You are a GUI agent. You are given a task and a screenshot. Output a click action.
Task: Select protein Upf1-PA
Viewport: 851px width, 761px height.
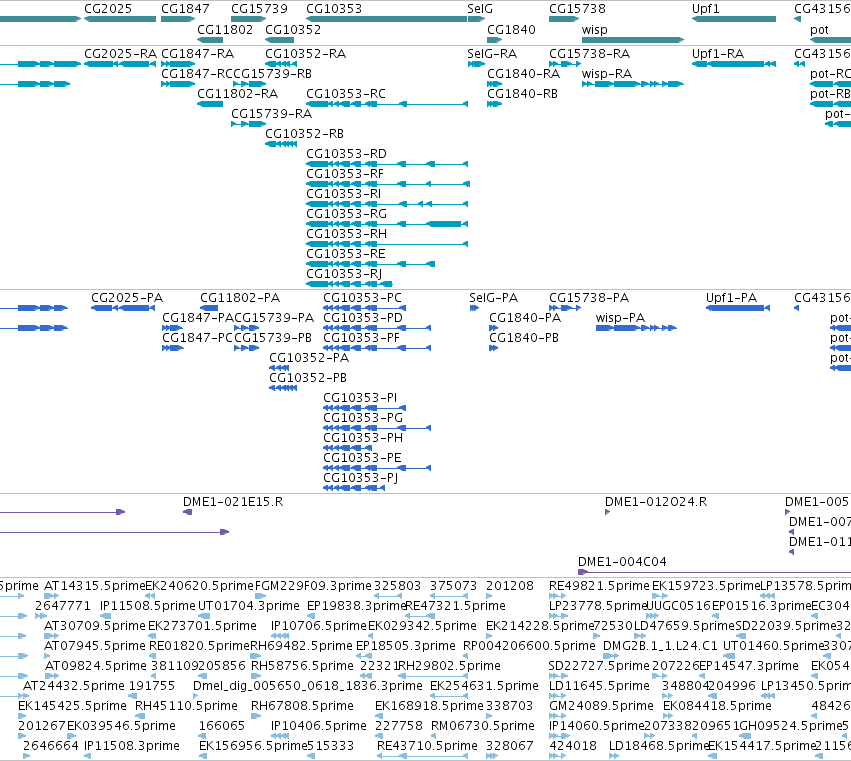point(731,298)
